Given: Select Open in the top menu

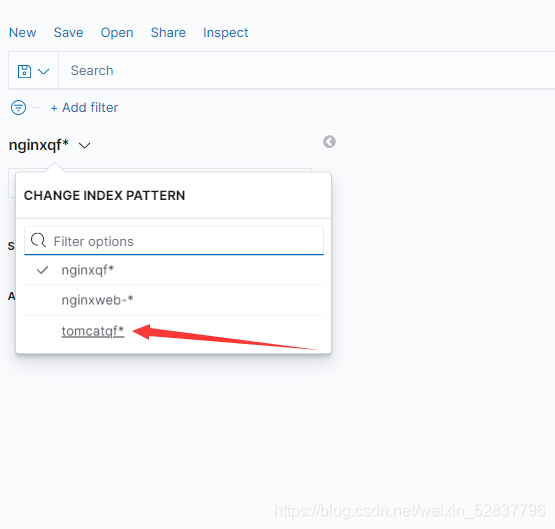Looking at the screenshot, I should [x=117, y=33].
